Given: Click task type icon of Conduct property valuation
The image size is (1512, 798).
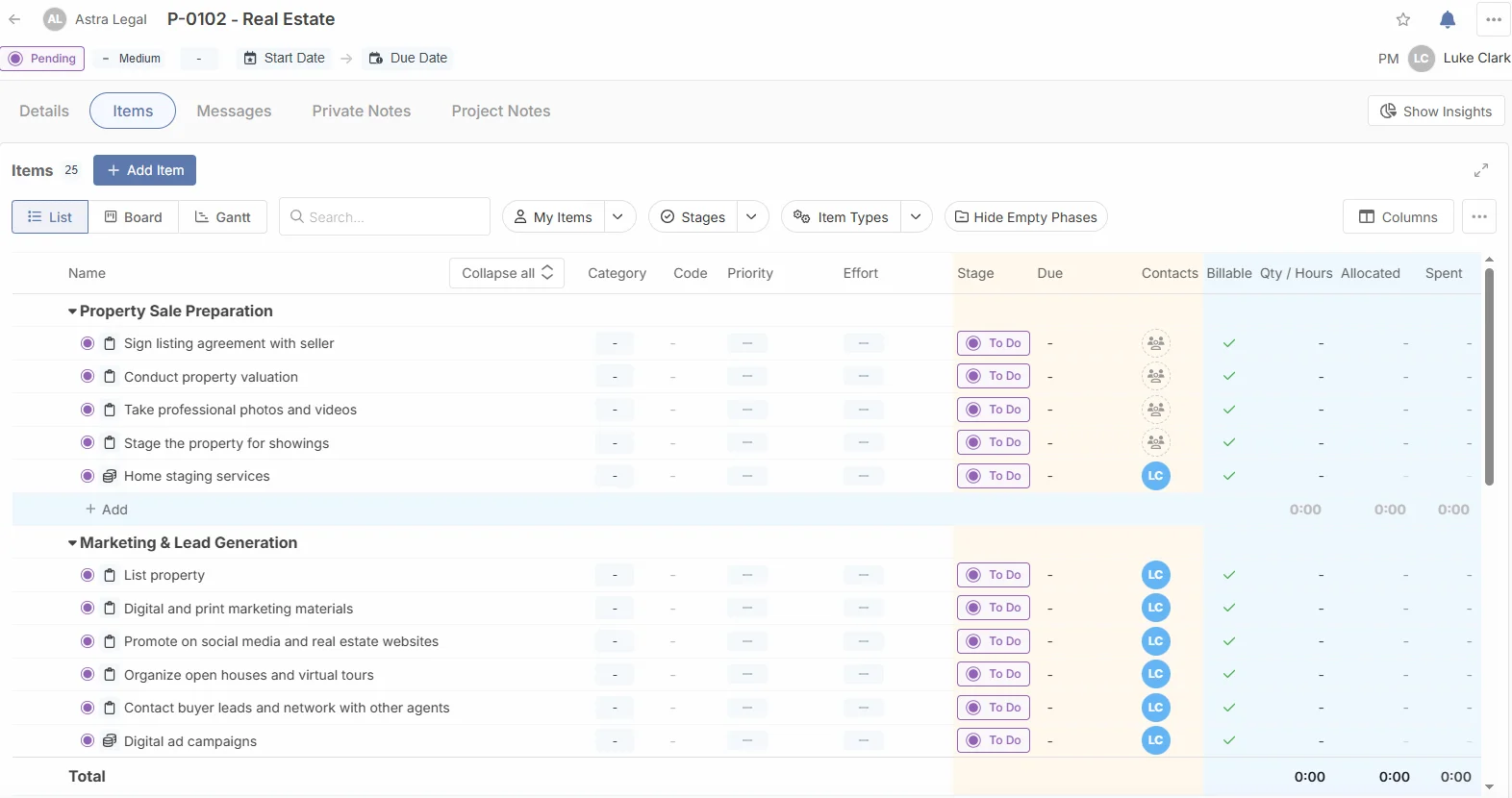Looking at the screenshot, I should point(110,377).
